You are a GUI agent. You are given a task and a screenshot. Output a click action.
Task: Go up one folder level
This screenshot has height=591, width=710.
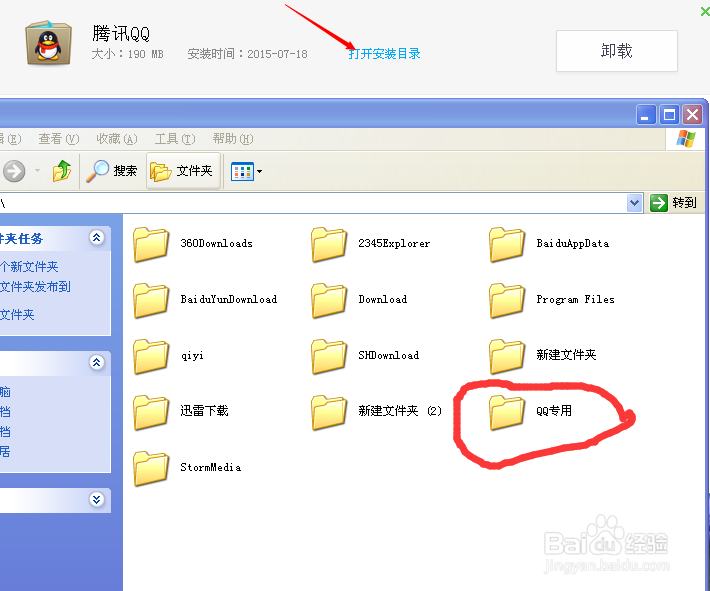pos(62,171)
